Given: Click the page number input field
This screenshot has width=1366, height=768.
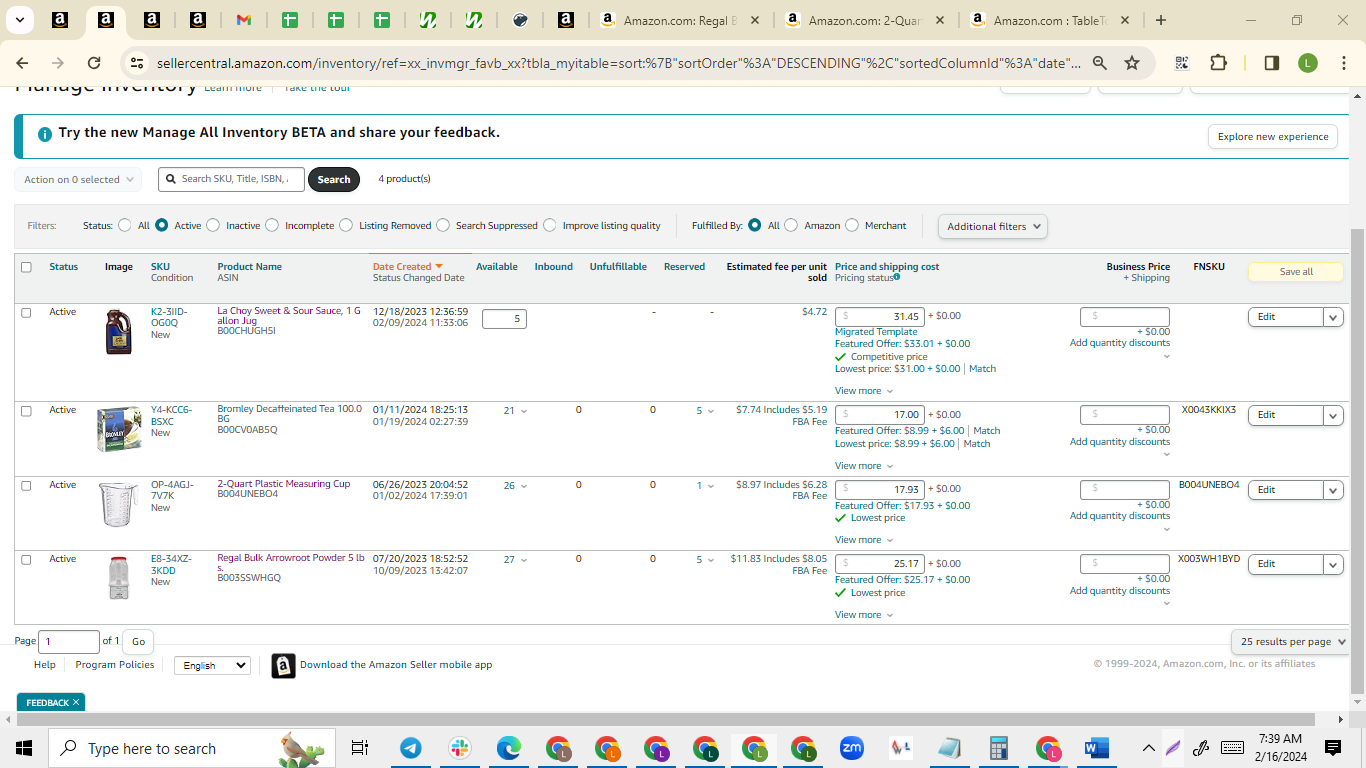Looking at the screenshot, I should [69, 642].
